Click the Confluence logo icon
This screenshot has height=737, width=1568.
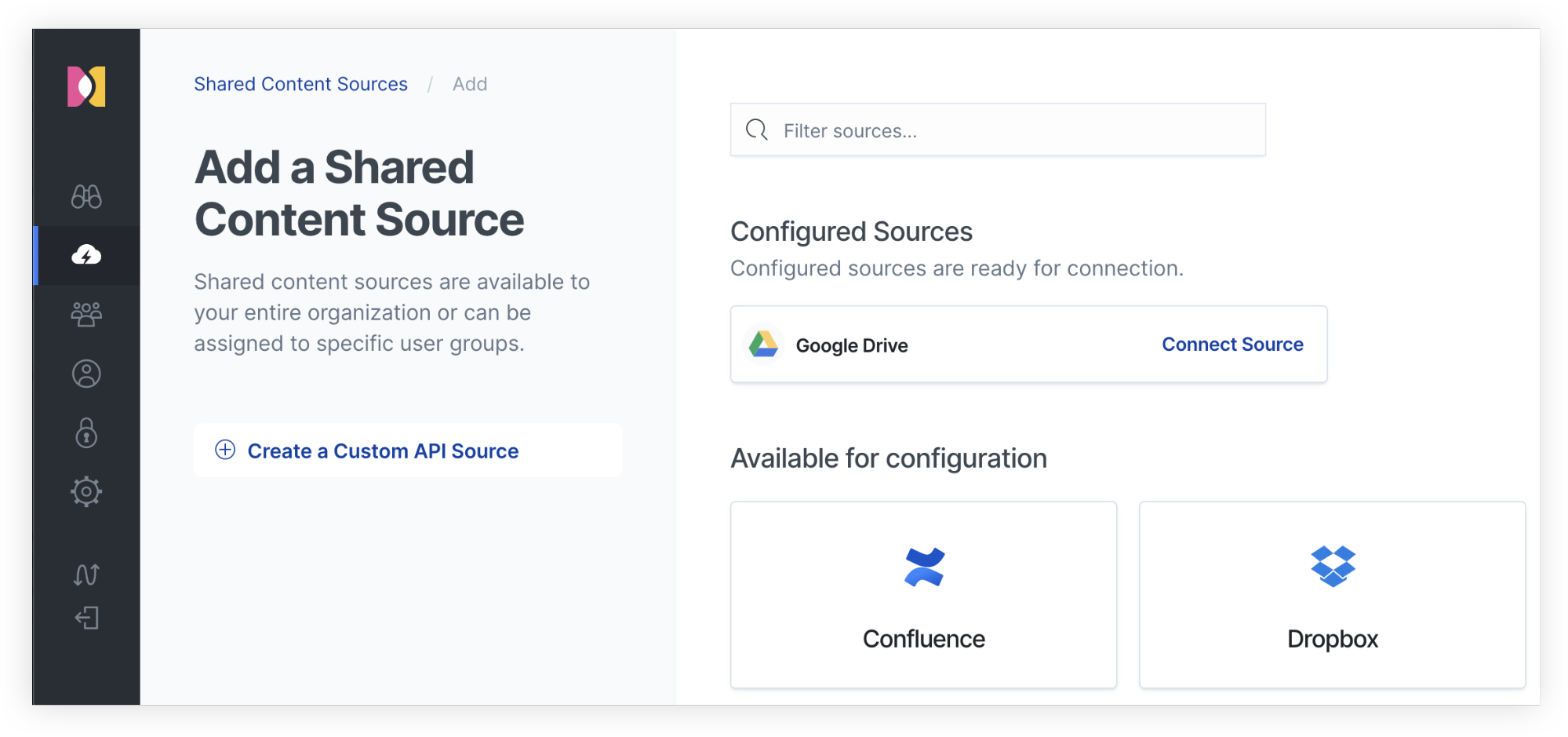click(924, 567)
